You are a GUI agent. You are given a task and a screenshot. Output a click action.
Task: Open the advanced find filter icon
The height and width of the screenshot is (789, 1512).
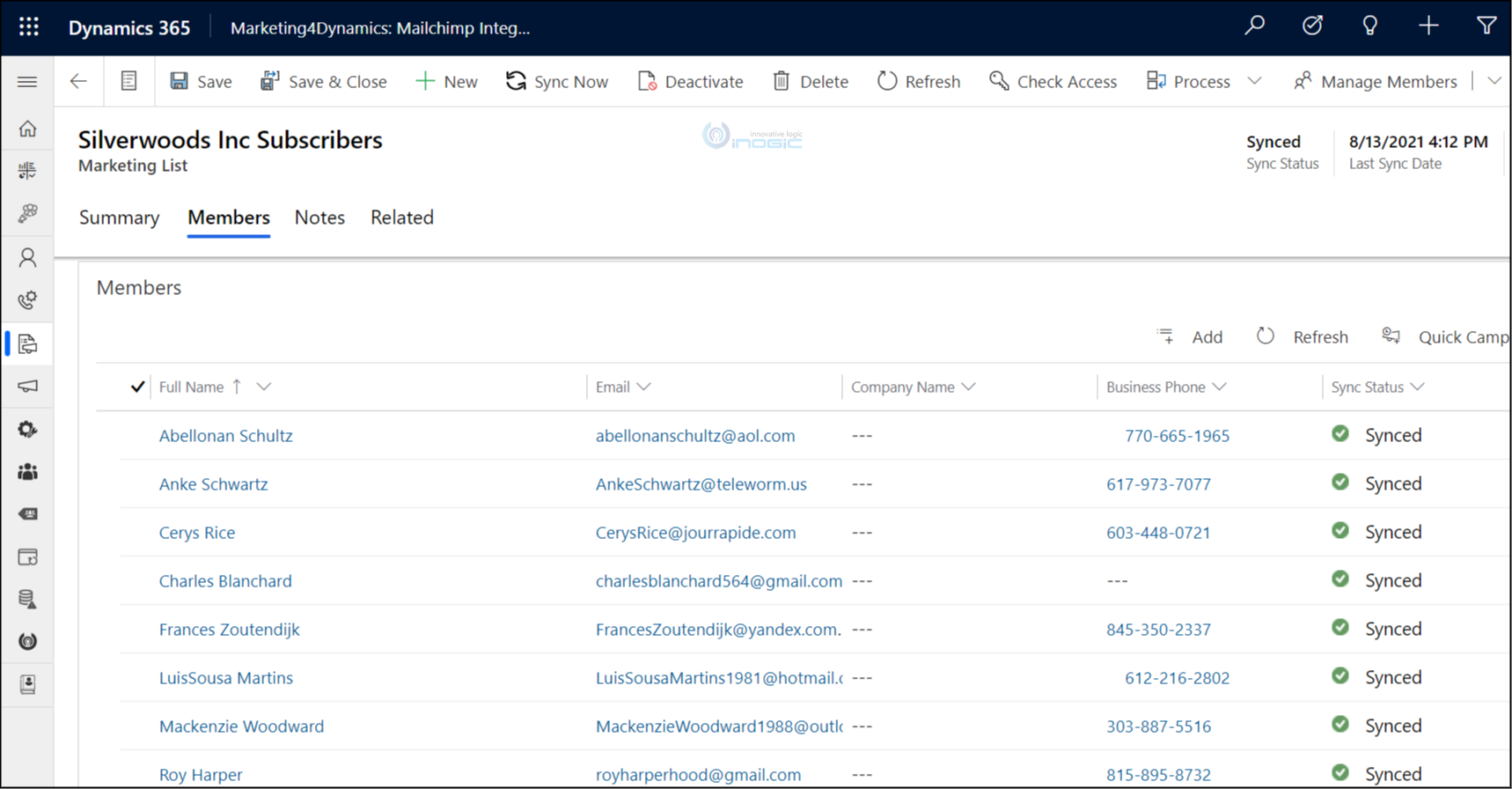point(1486,26)
